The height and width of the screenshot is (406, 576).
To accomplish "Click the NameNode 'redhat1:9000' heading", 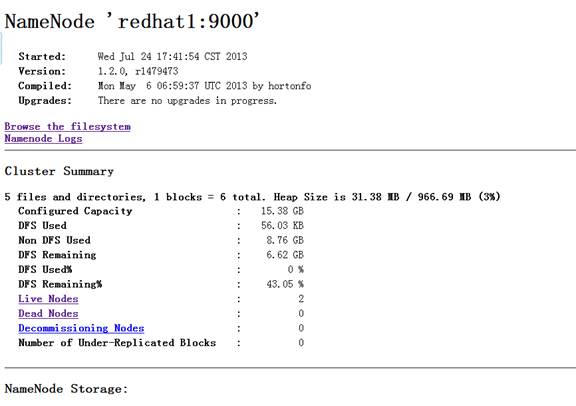I will point(132,21).
